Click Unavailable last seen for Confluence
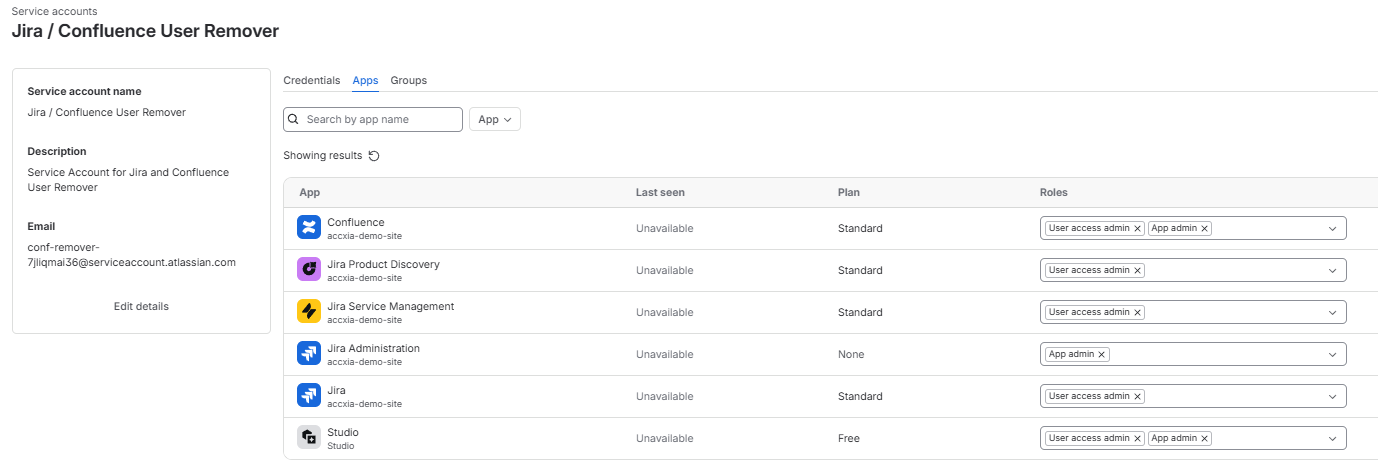Image resolution: width=1378 pixels, height=466 pixels. point(664,228)
